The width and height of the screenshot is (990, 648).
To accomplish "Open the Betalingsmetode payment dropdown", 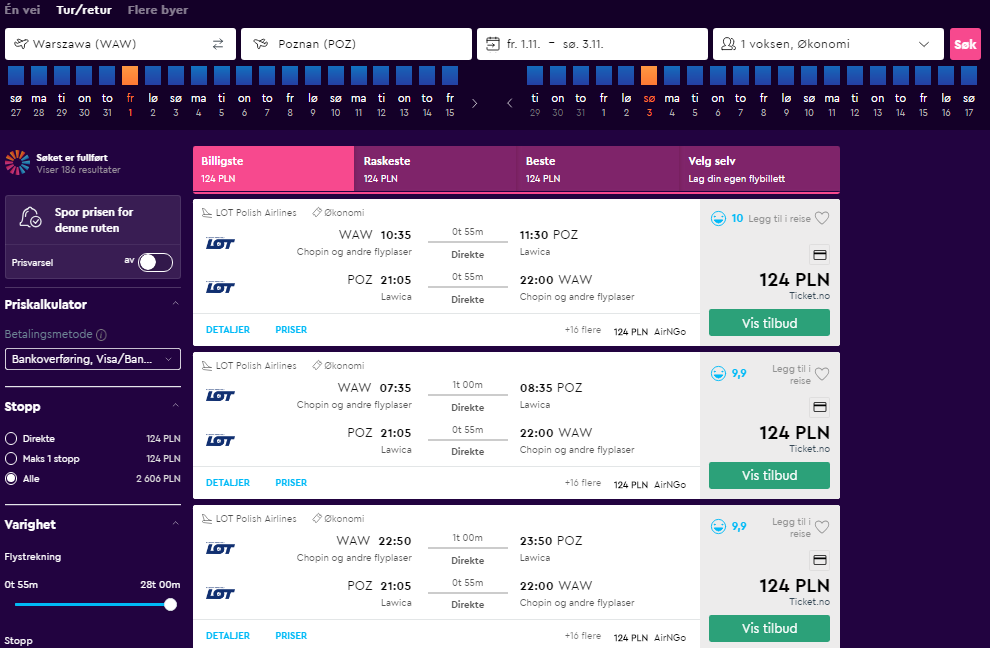I will (93, 359).
